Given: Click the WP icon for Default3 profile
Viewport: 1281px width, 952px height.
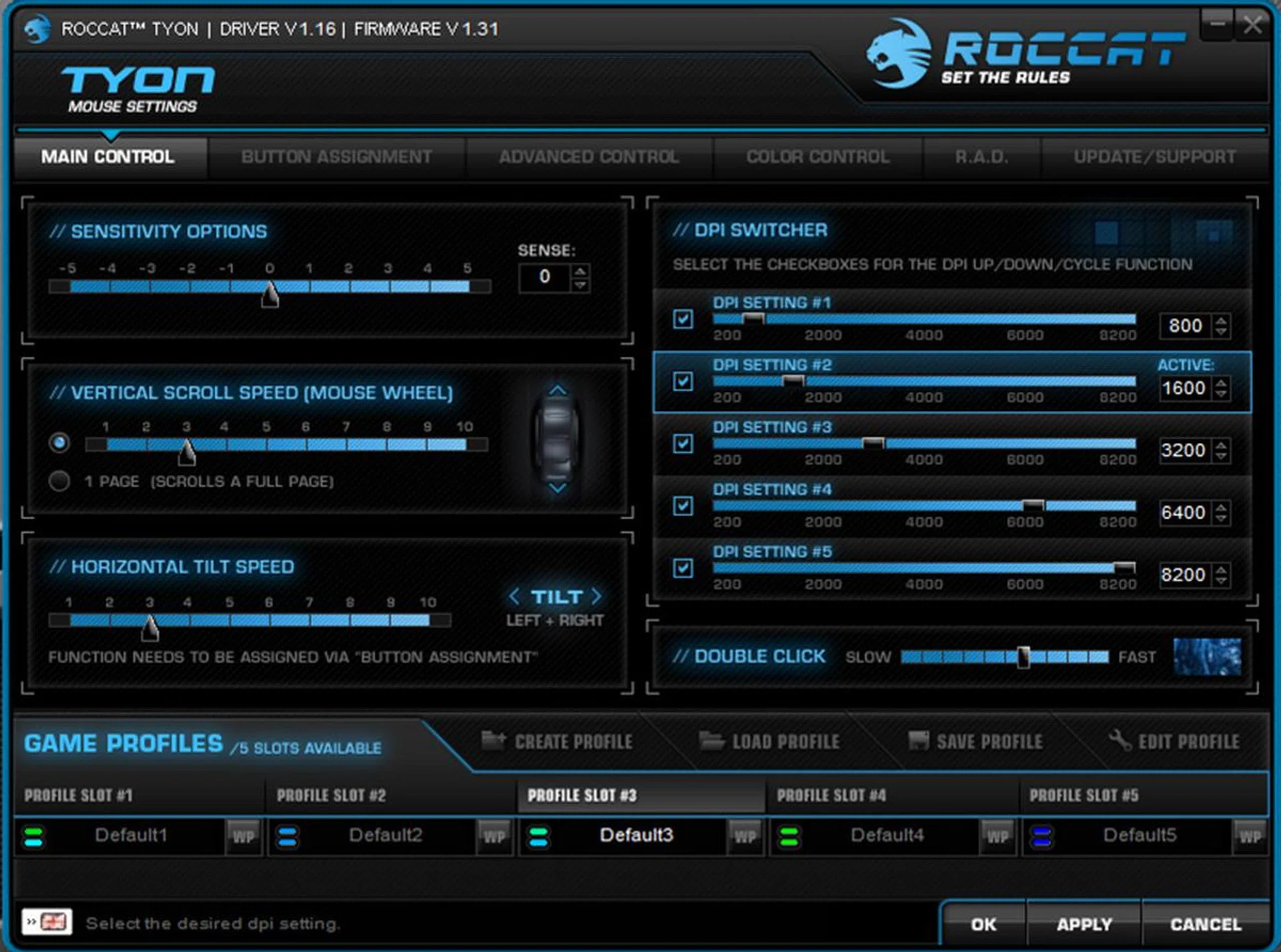Looking at the screenshot, I should [745, 836].
